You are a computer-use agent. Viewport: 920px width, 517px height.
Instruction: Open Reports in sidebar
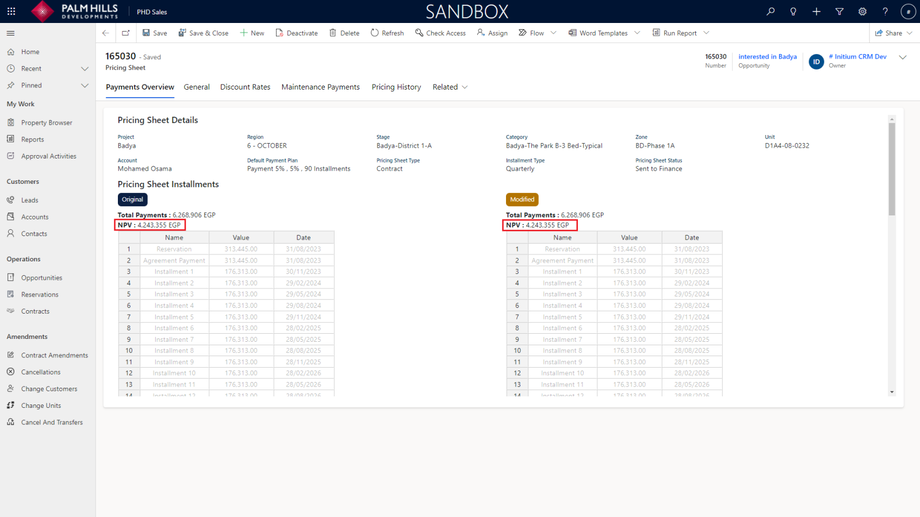coord(32,140)
